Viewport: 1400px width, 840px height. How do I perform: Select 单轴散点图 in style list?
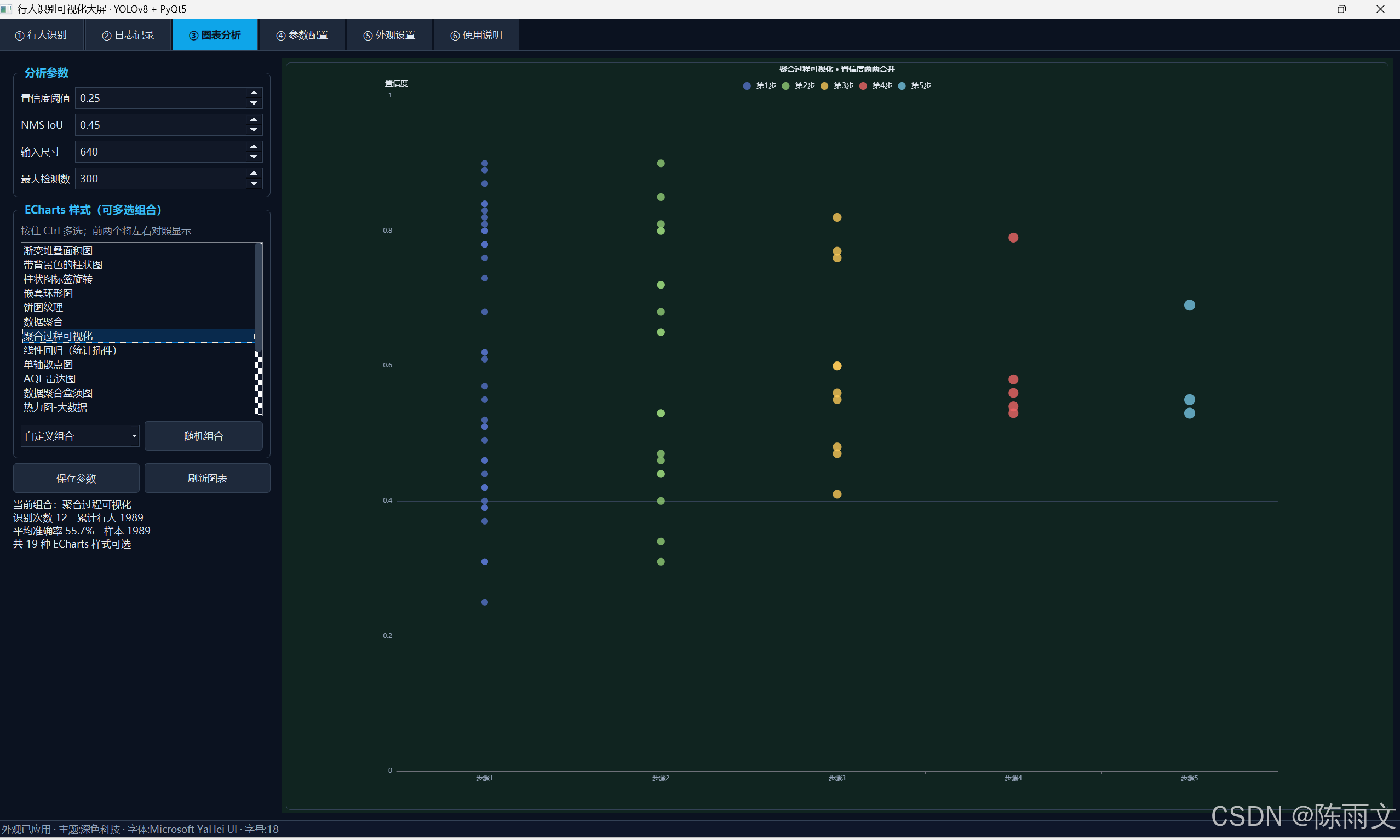tap(138, 365)
